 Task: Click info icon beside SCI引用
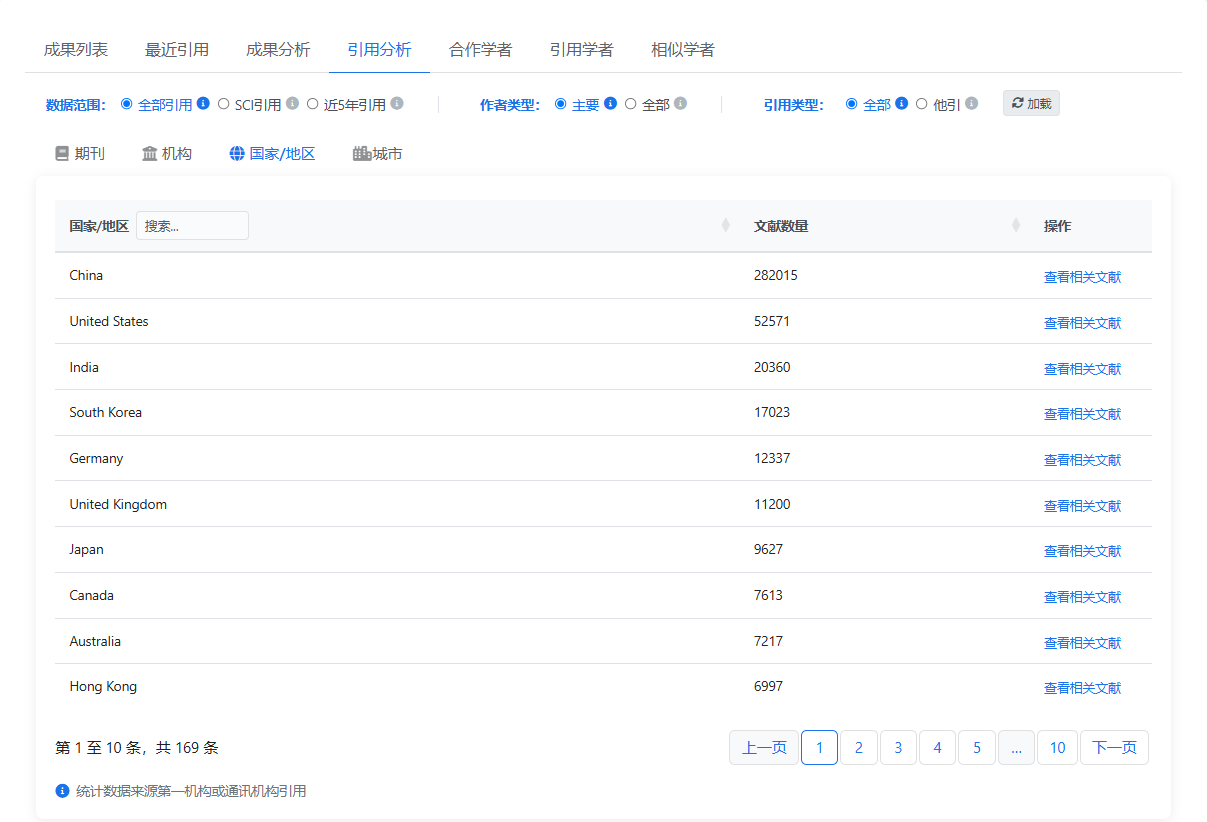(292, 103)
